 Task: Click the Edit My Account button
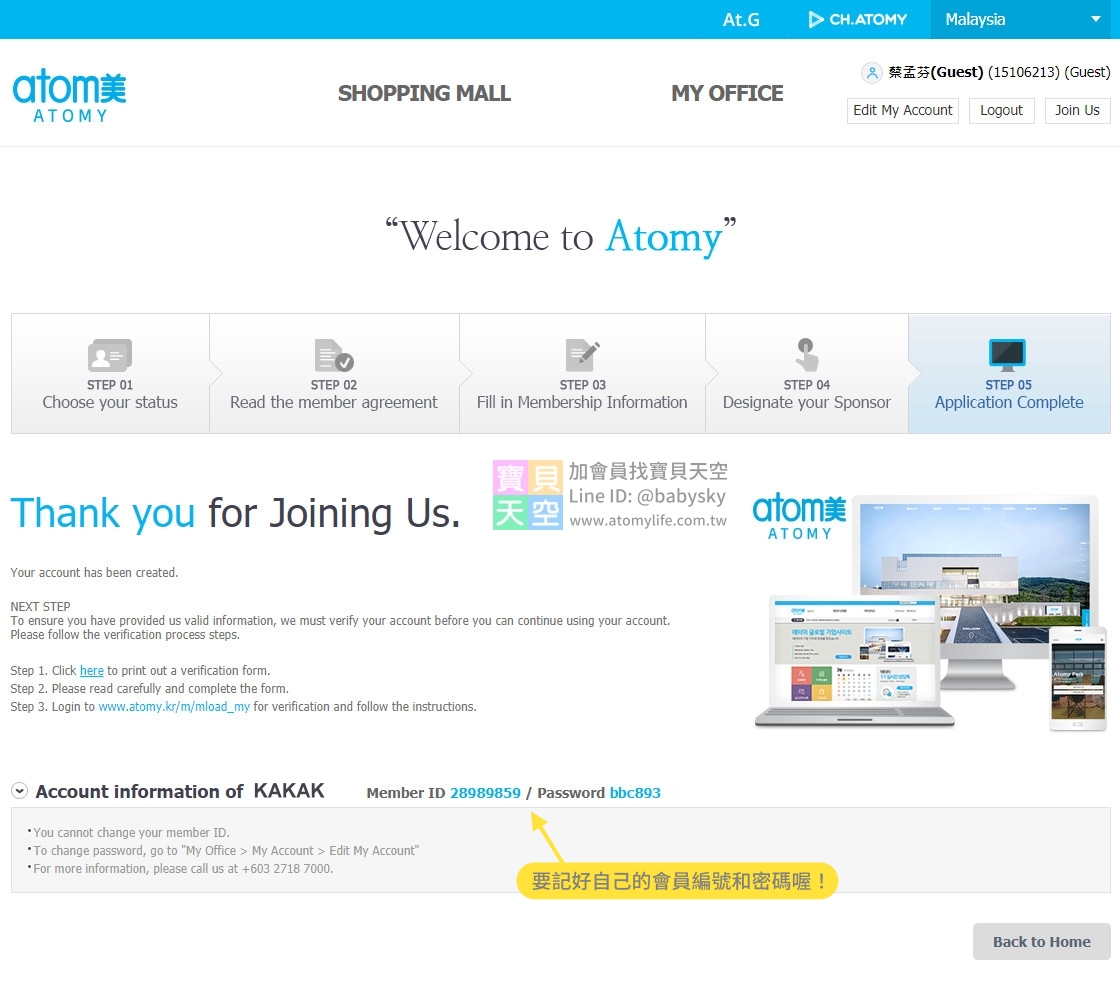click(x=902, y=111)
